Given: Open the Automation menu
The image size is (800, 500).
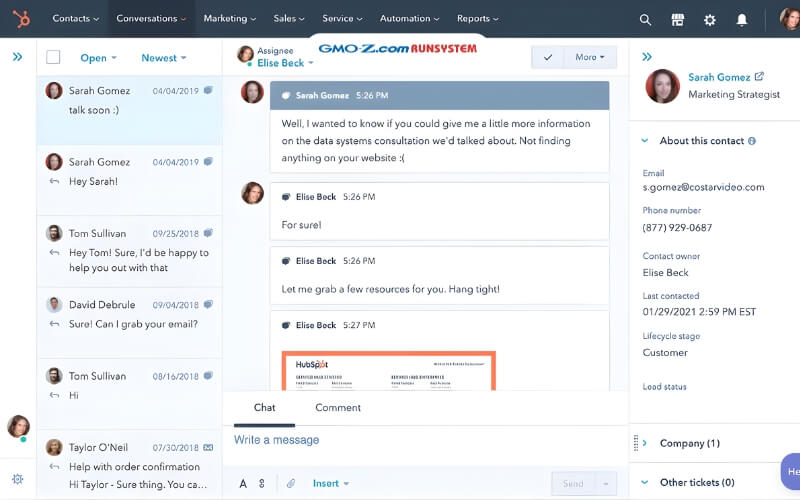Looking at the screenshot, I should point(409,18).
